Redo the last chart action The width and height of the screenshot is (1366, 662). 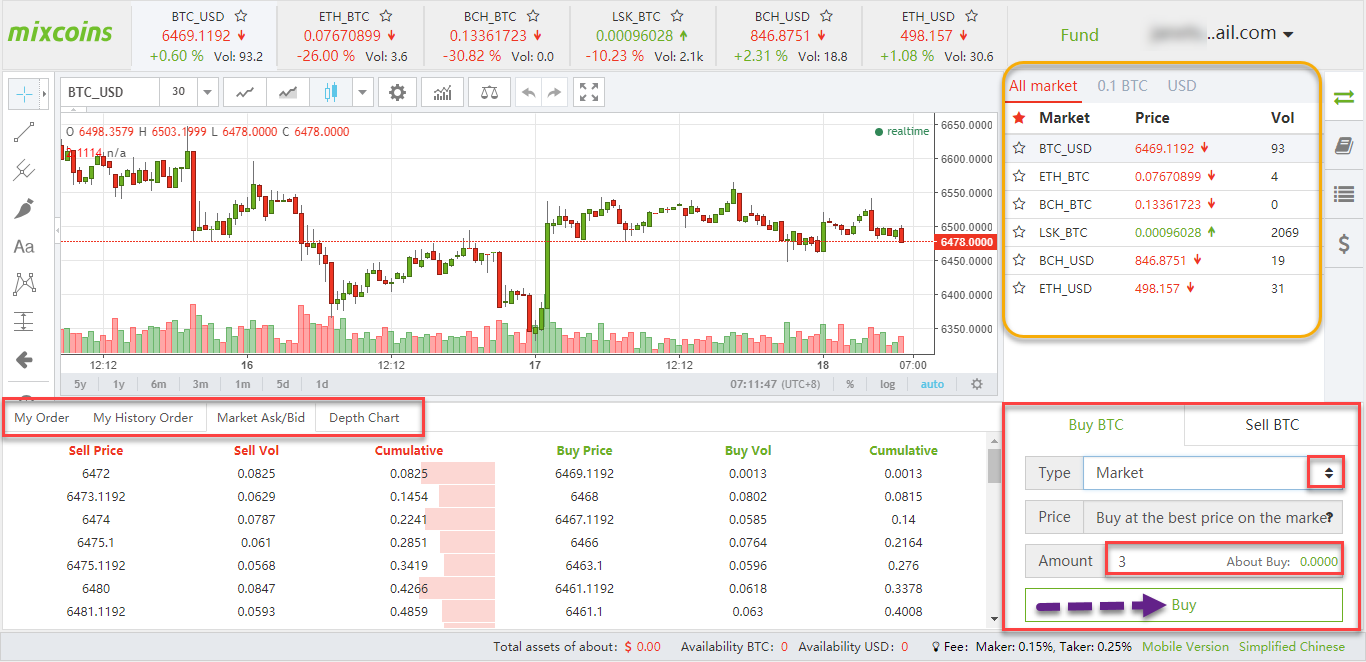555,93
